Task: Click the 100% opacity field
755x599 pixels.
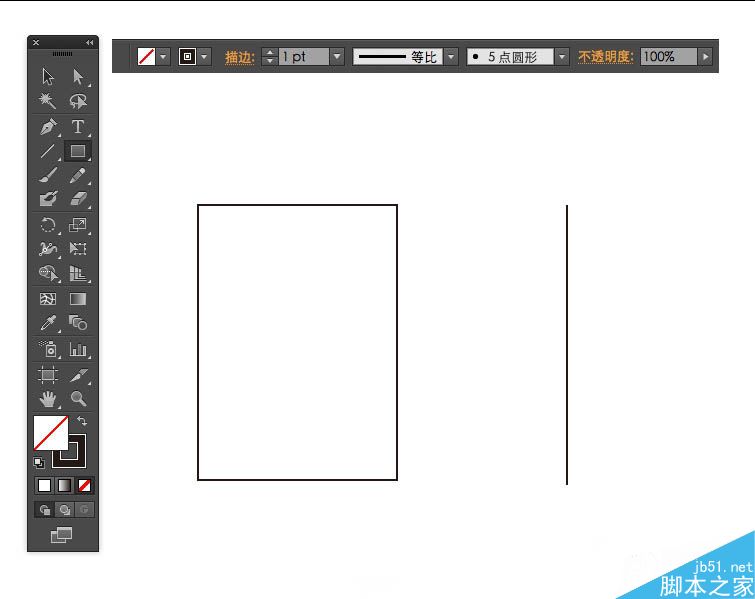Action: [x=669, y=56]
